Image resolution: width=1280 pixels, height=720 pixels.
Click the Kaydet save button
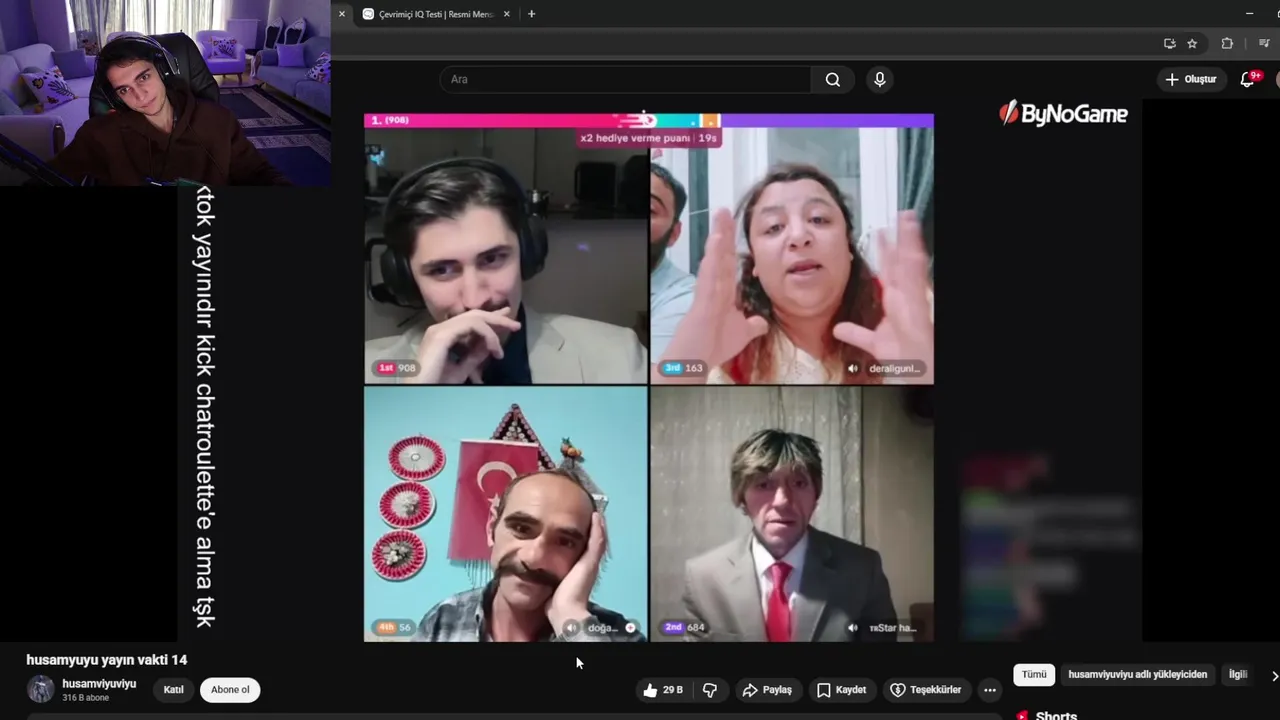(841, 690)
